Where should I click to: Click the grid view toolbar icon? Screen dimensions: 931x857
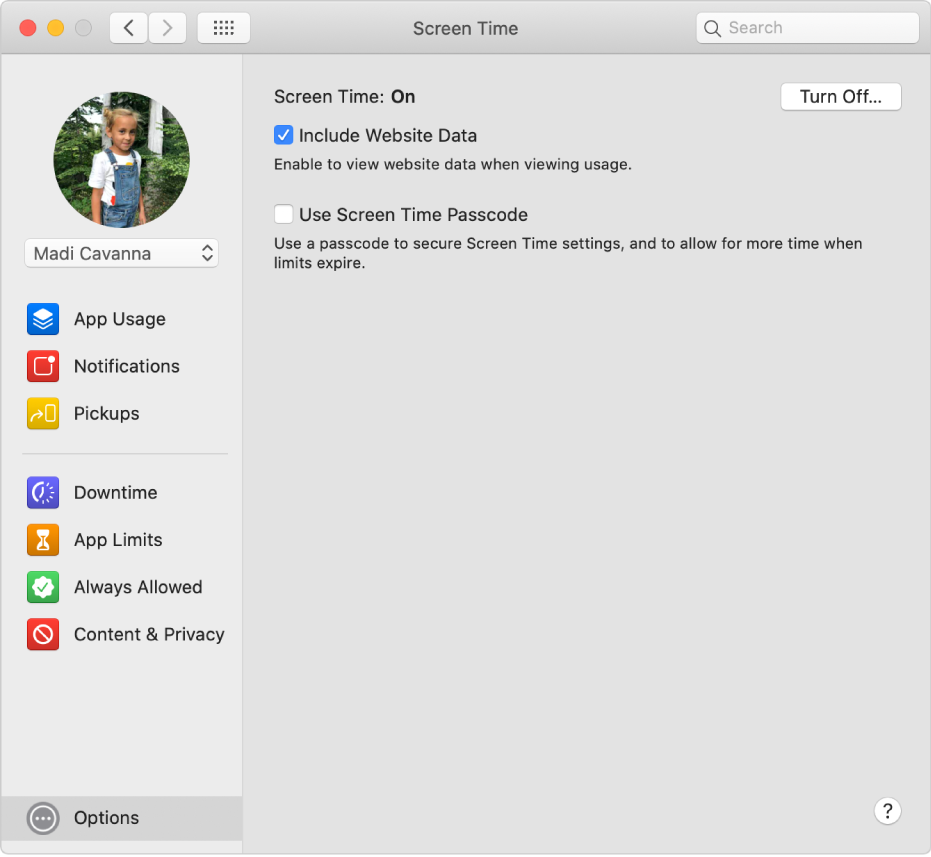223,27
